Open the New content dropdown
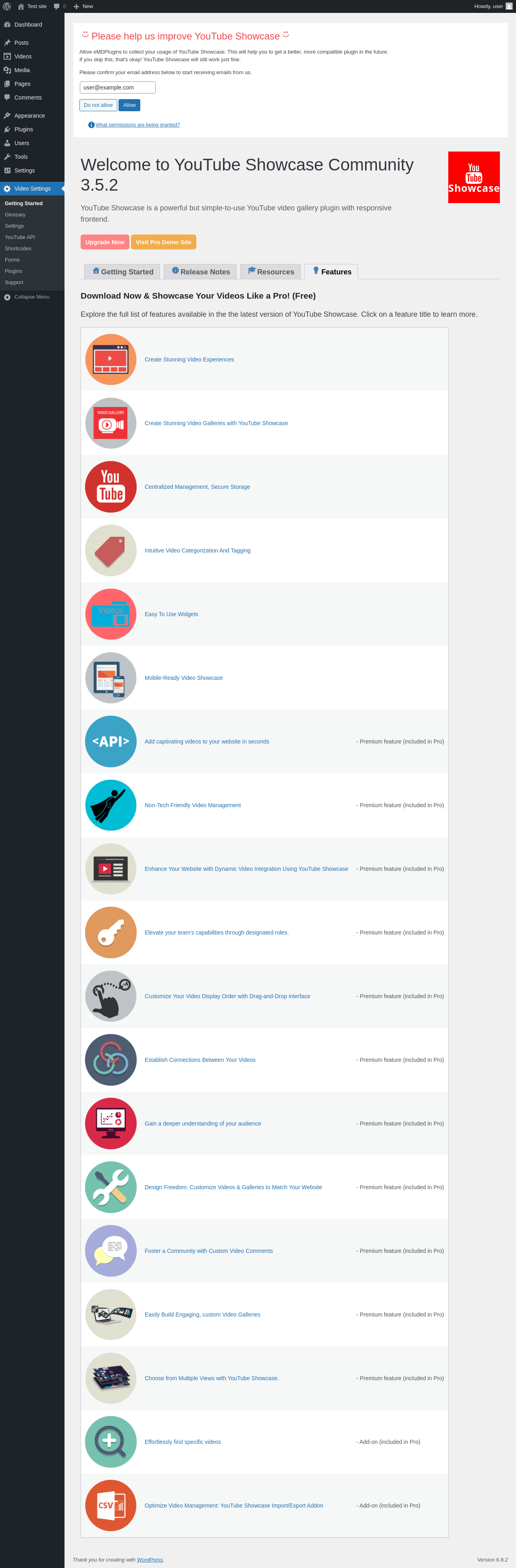 coord(83,6)
